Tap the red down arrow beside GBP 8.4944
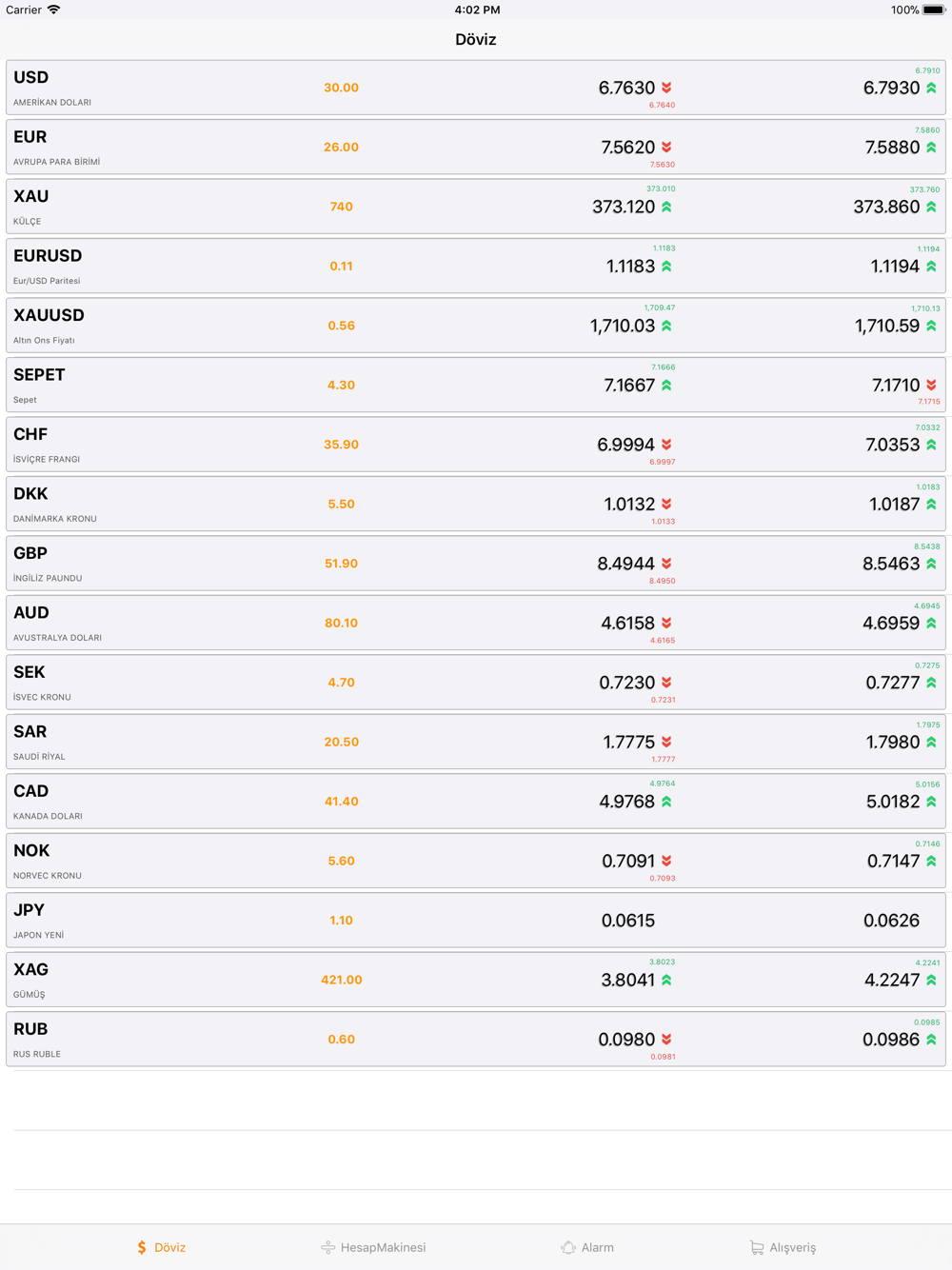The width and height of the screenshot is (952, 1270). coord(666,564)
